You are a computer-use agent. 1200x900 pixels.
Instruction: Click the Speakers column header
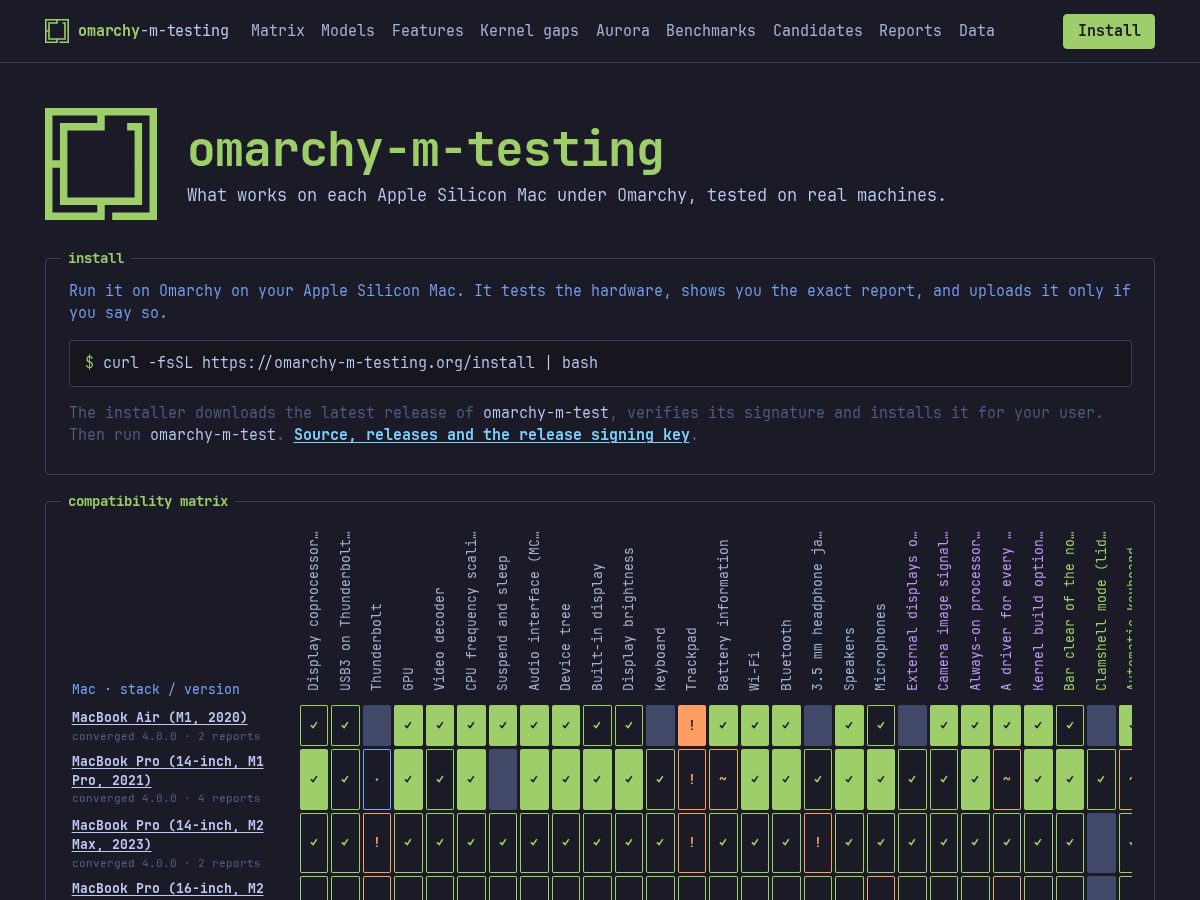849,659
